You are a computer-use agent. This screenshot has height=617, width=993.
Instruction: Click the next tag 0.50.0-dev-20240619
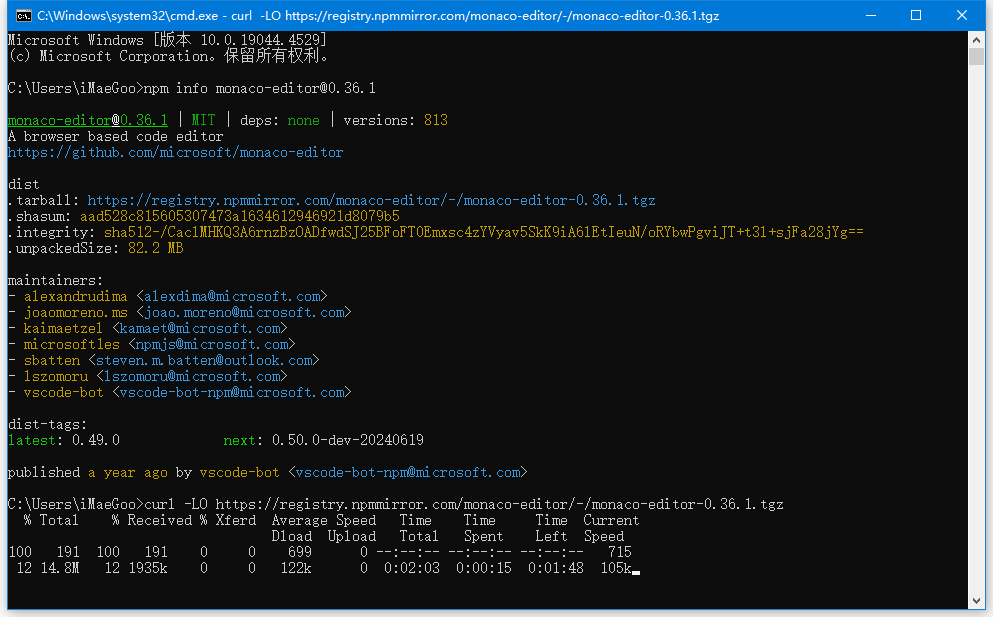[x=348, y=440]
